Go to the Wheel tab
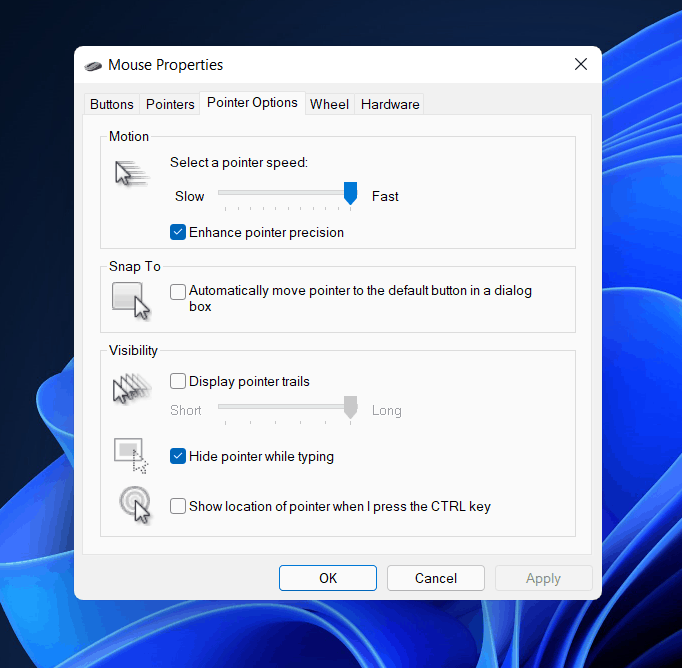Viewport: 682px width, 668px height. pyautogui.click(x=329, y=104)
